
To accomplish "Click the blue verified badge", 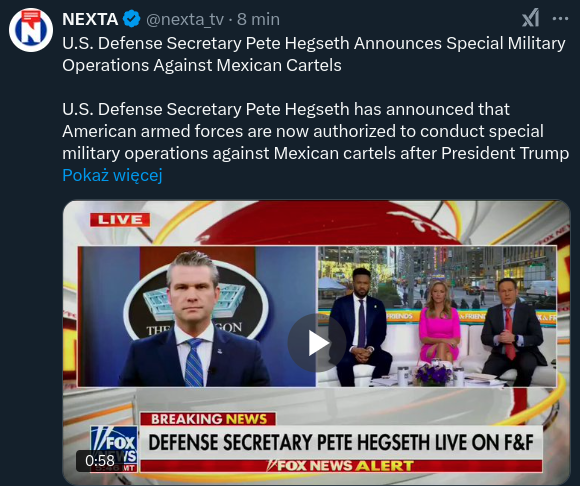I will click(131, 19).
